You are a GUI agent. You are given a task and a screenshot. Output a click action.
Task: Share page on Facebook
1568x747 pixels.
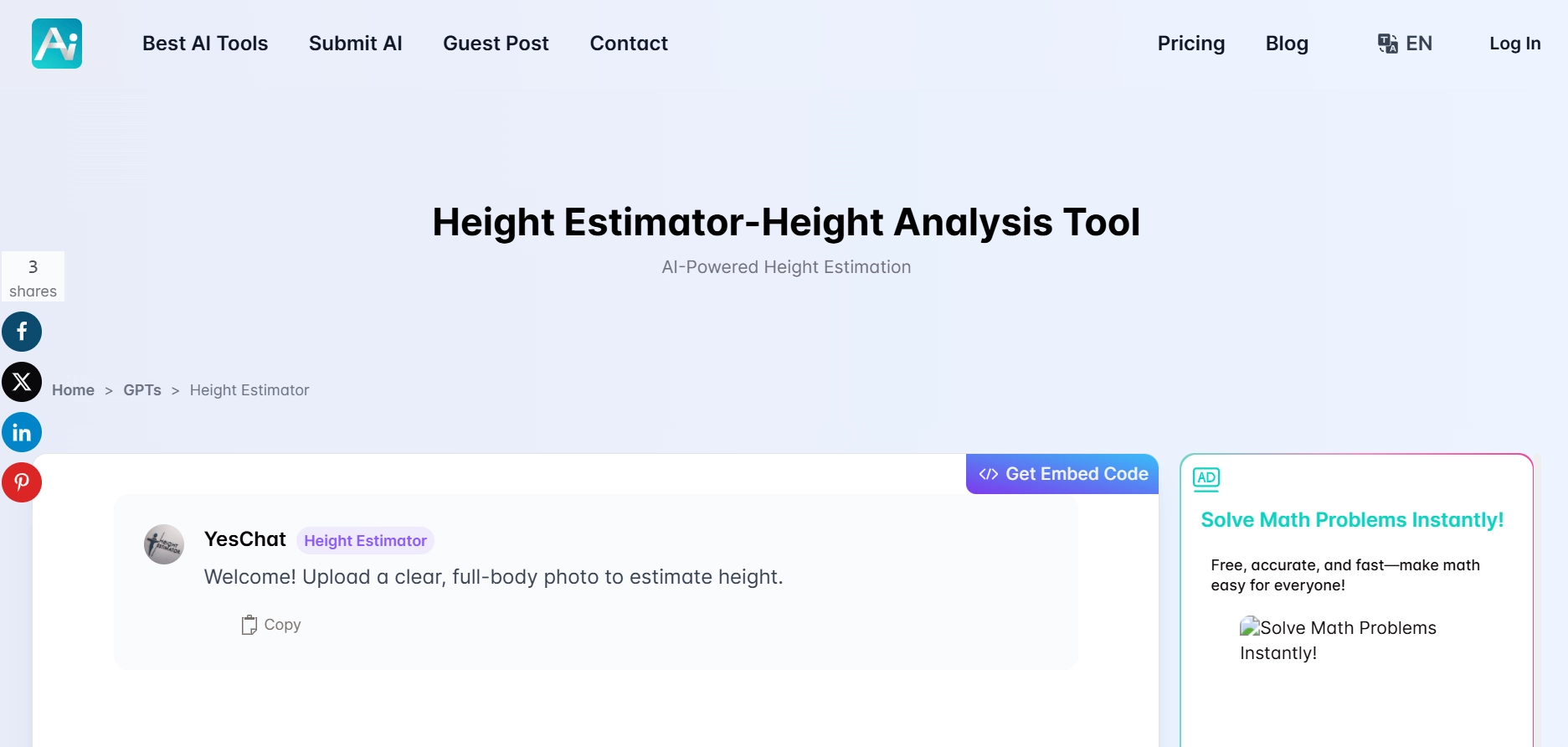[x=22, y=332]
